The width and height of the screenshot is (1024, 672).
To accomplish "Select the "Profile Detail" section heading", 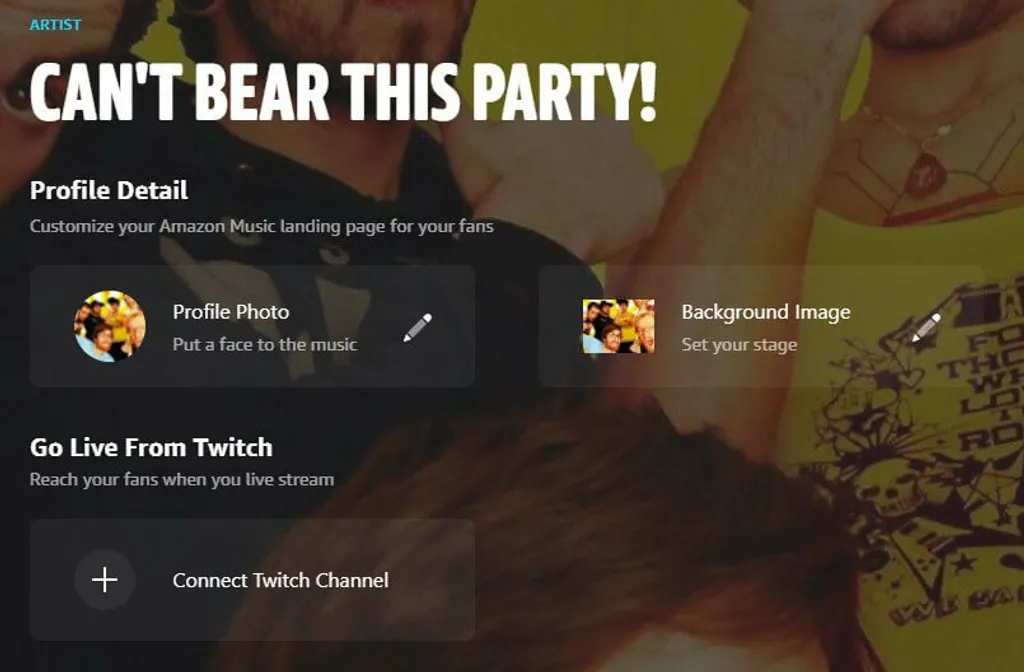I will point(109,190).
